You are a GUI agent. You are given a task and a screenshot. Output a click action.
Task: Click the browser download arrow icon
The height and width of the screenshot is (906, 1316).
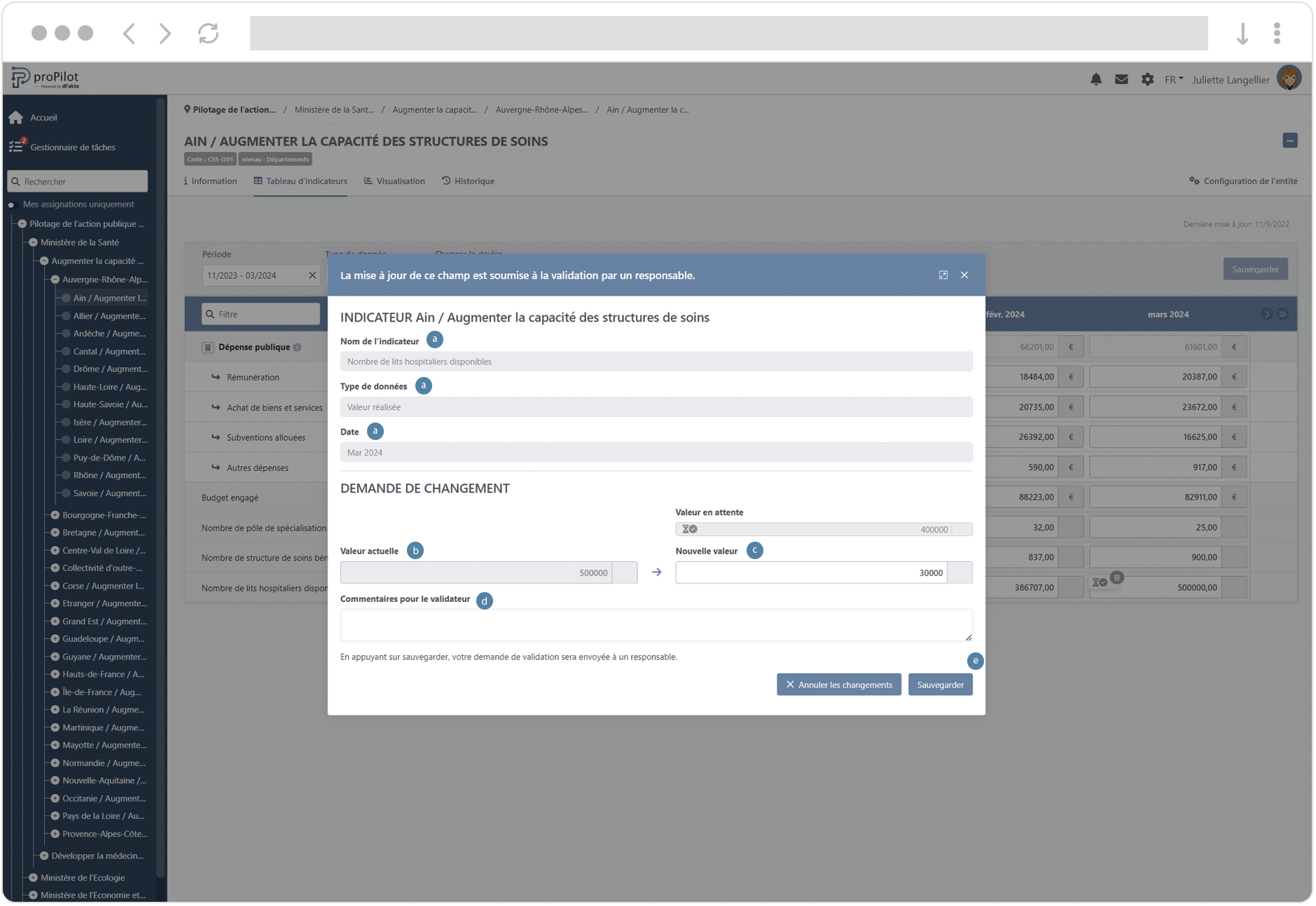point(1242,33)
